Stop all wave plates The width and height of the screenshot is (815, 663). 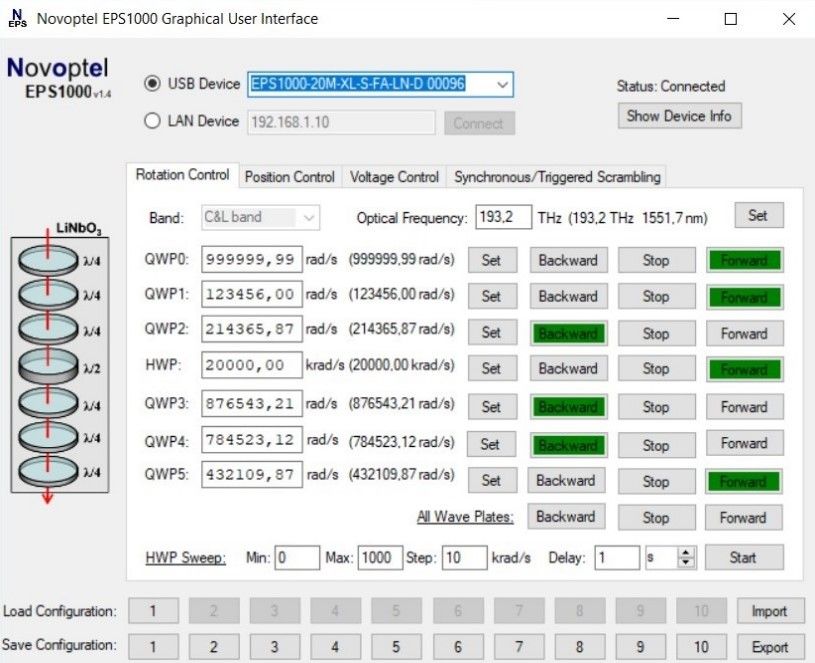point(656,518)
